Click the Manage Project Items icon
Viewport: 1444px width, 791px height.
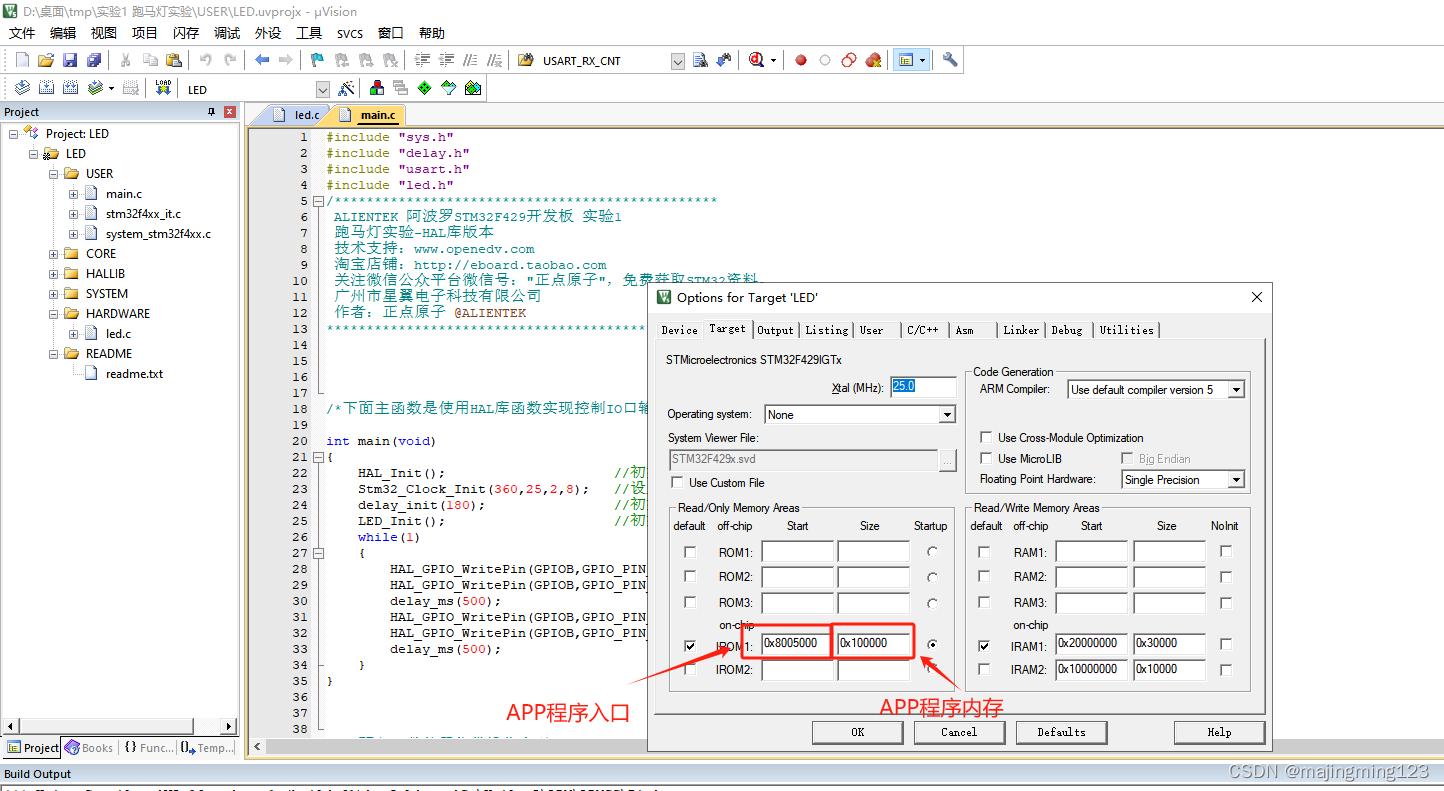(x=376, y=87)
